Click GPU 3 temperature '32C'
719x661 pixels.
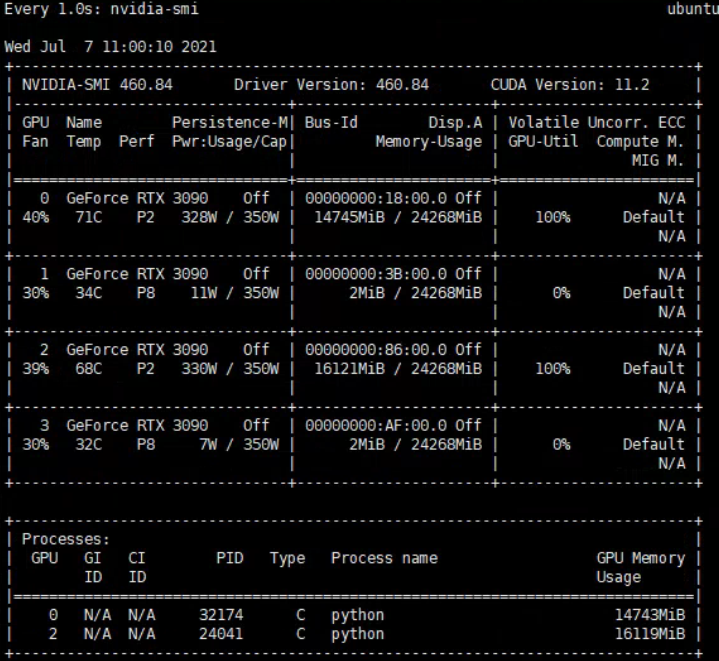(88, 444)
